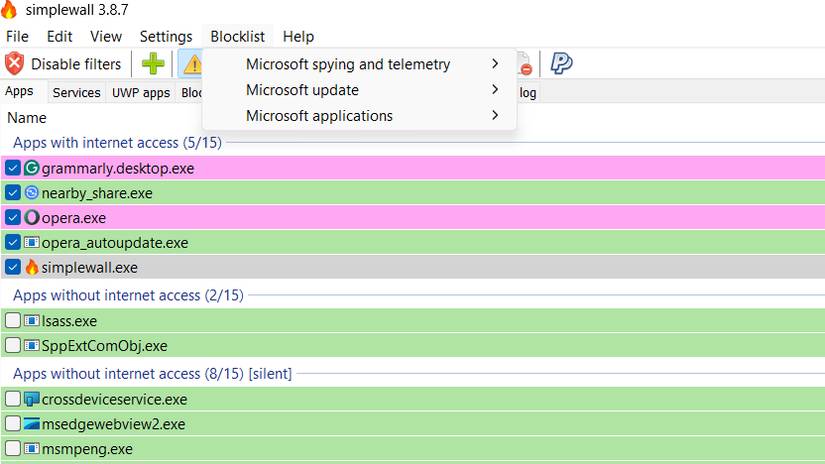
Task: Close the open Blocklist menu
Action: [237, 36]
